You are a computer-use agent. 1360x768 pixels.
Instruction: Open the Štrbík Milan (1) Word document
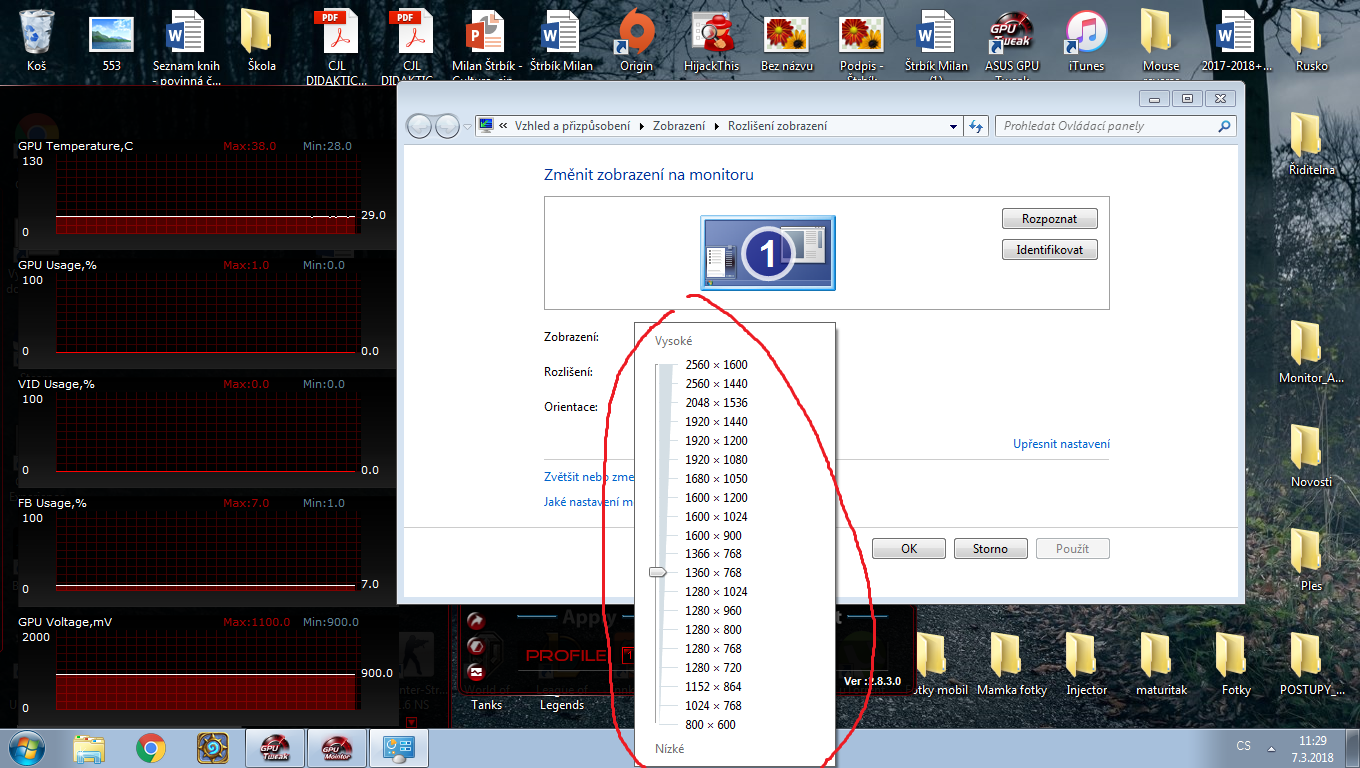click(936, 44)
